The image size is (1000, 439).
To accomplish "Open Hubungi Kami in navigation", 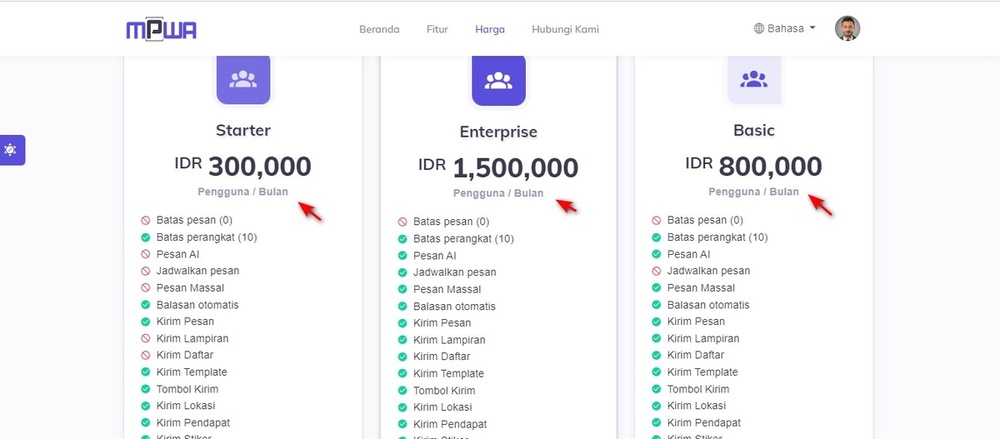I will click(x=566, y=29).
